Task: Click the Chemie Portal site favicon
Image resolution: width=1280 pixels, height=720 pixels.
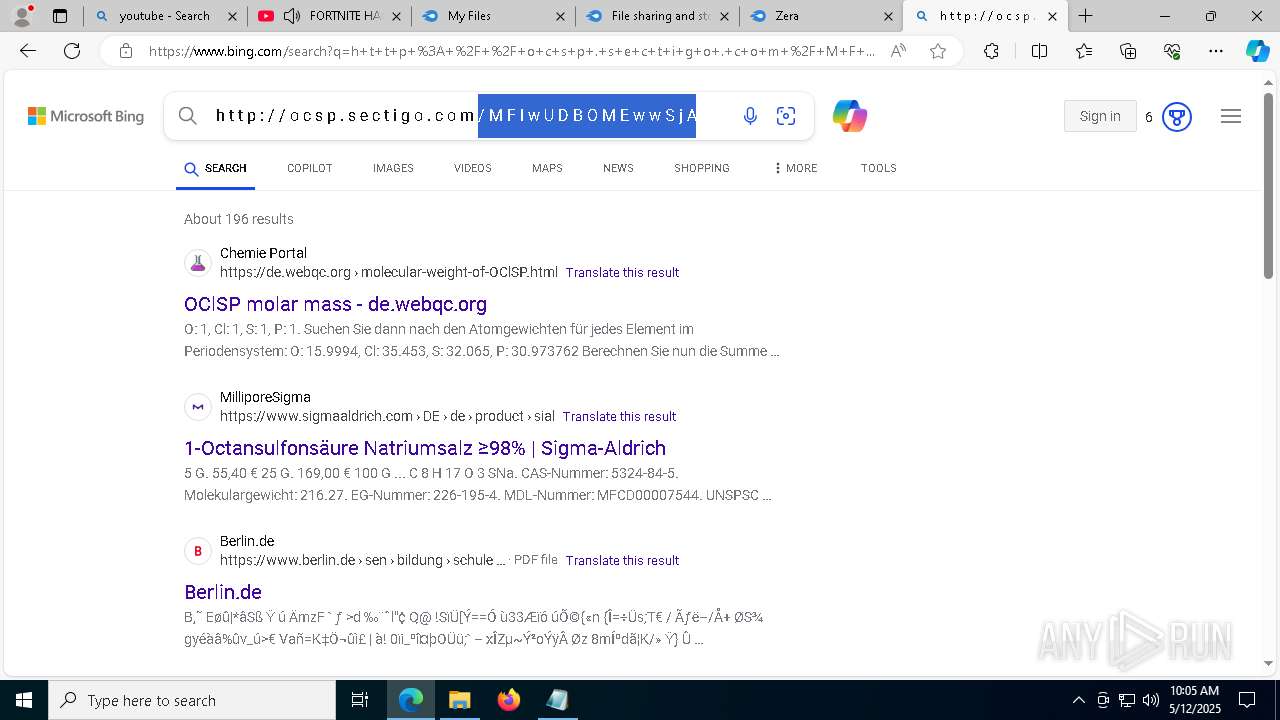Action: [x=198, y=263]
